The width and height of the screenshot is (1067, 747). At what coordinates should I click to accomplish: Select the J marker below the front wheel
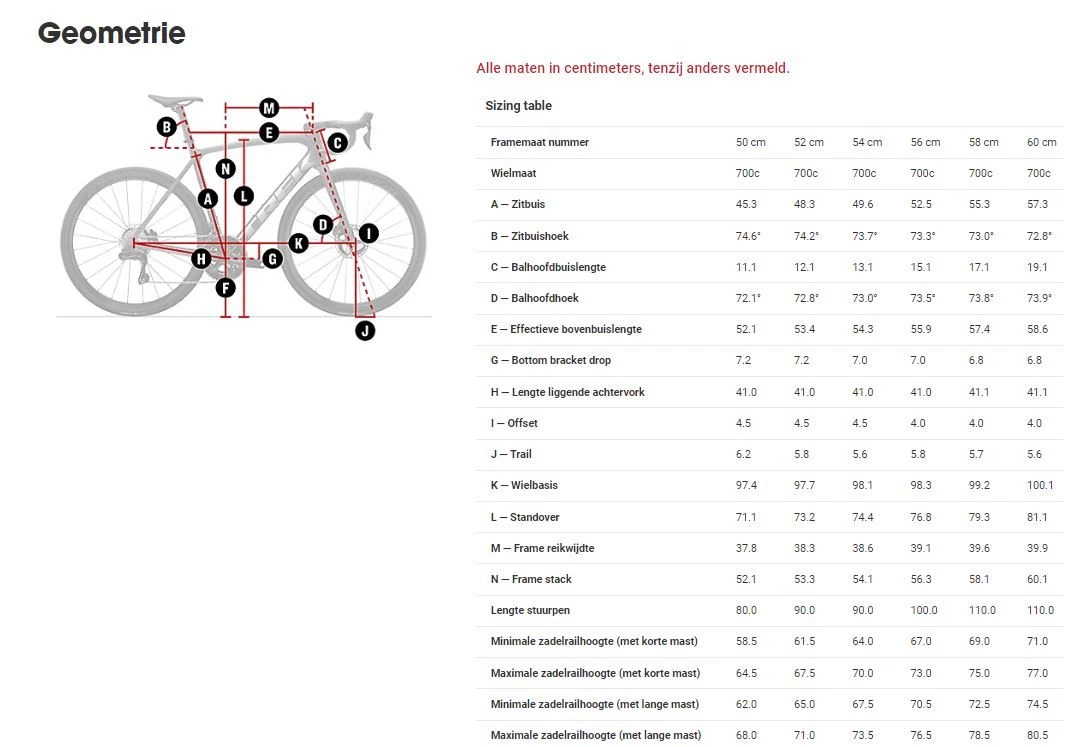tap(365, 330)
